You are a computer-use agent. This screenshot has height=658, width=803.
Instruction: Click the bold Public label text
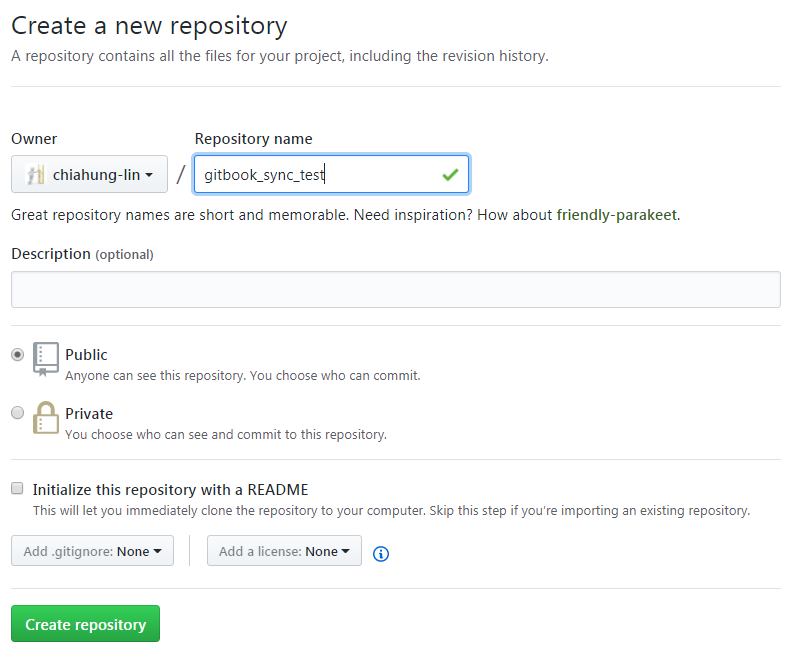tap(86, 355)
